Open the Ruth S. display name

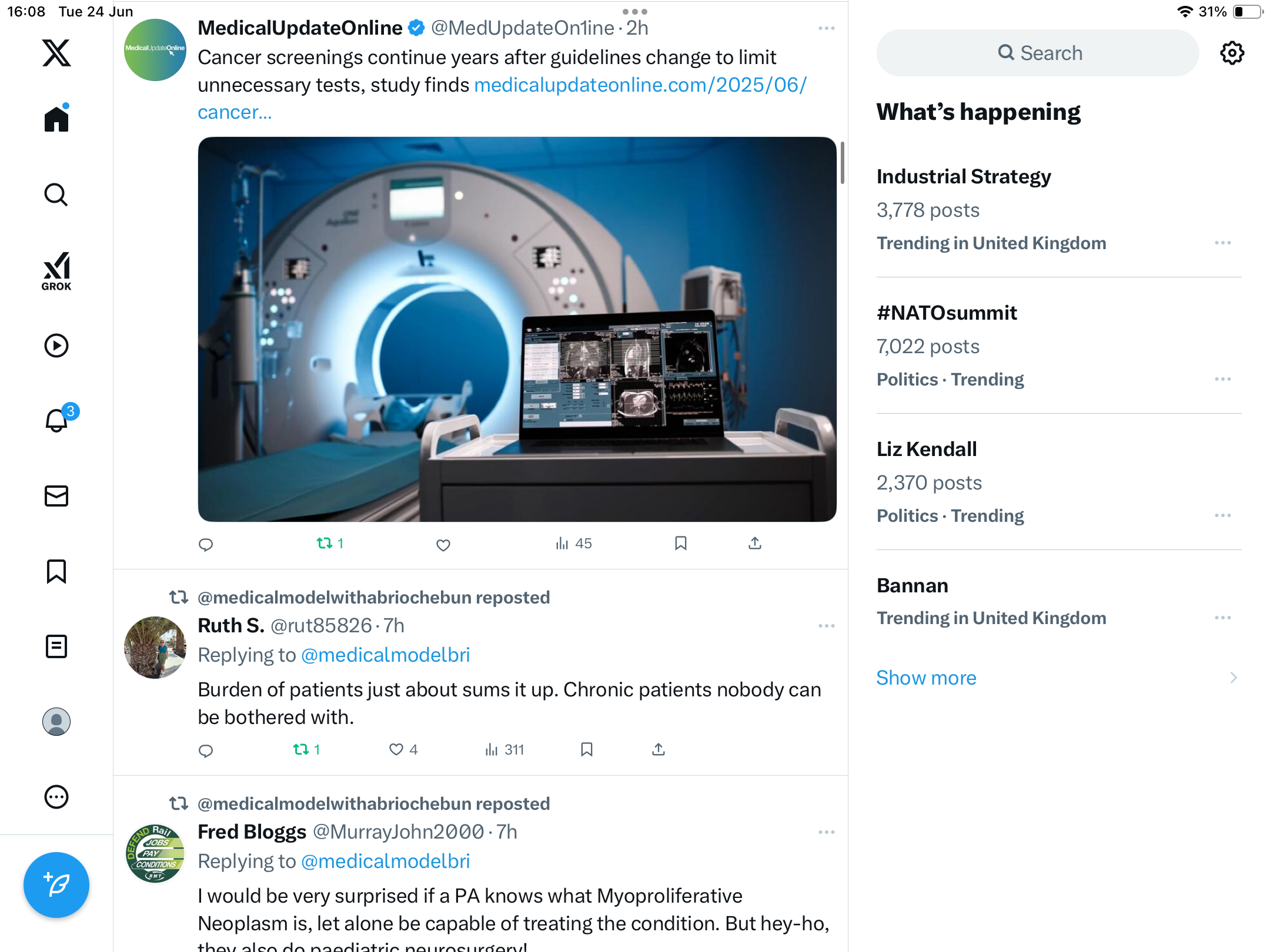click(x=231, y=625)
